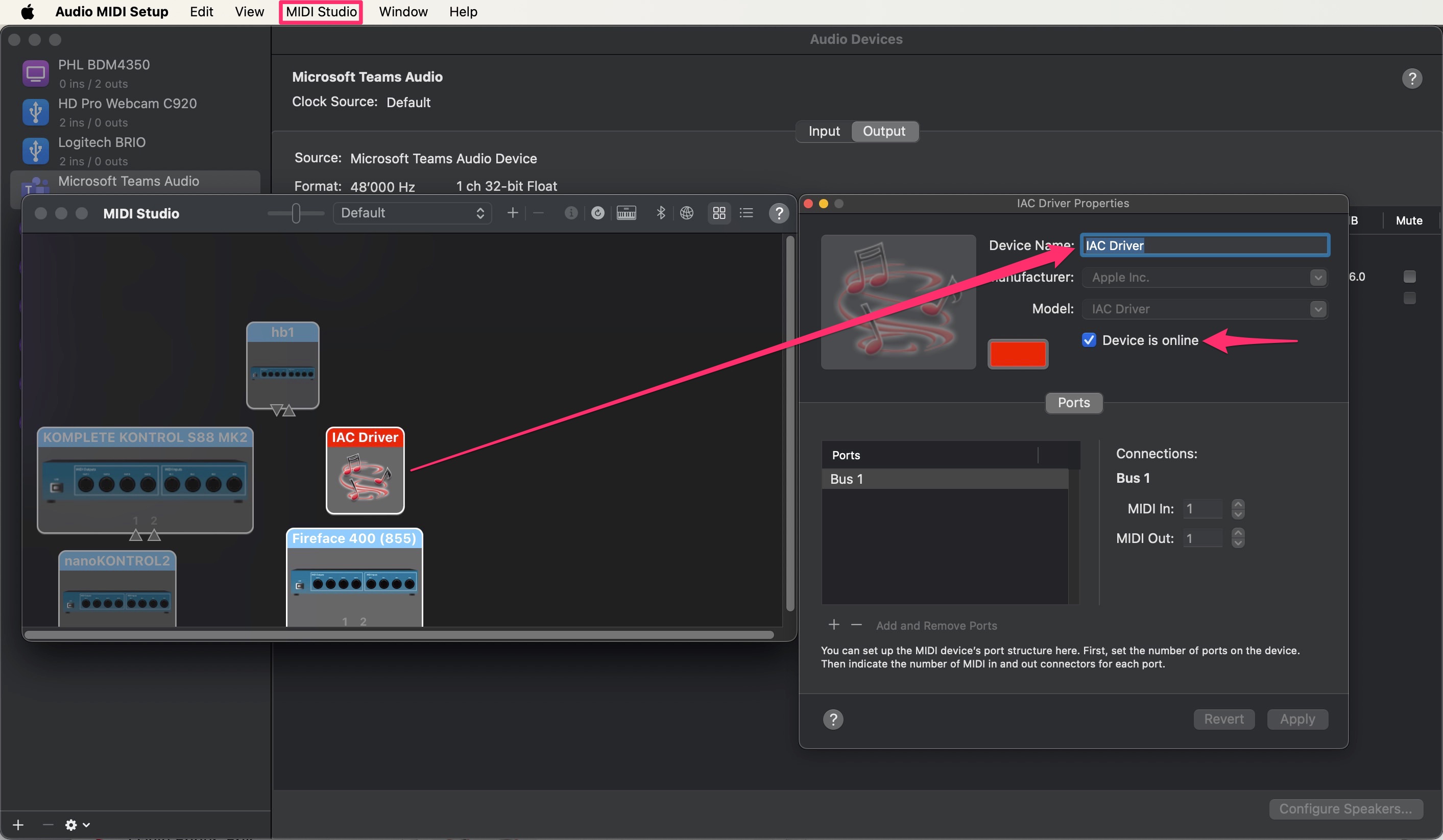Screen dimensions: 1443x840
Task: Open the red device color swatch
Action: (x=1017, y=354)
